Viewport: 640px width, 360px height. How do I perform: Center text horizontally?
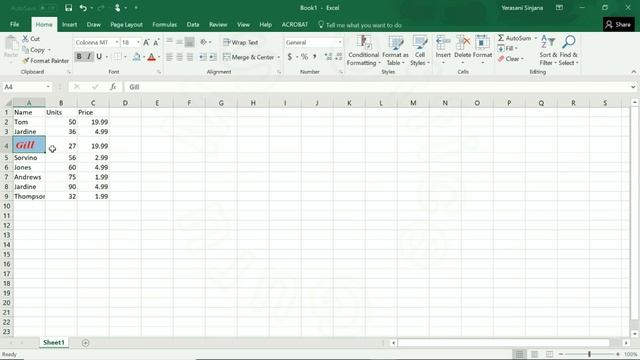(x=180, y=57)
